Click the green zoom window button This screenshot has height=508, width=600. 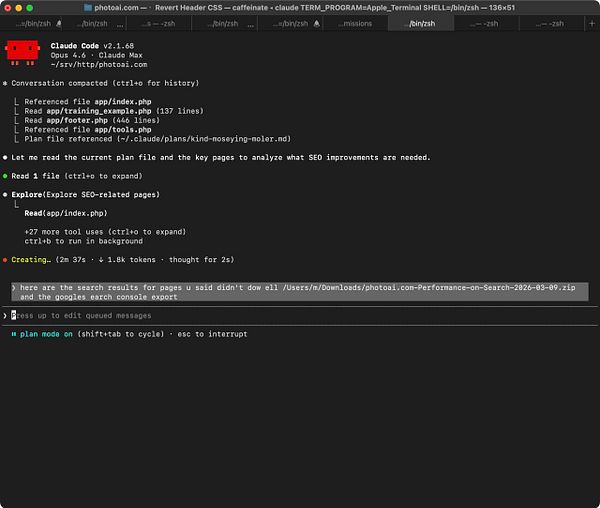point(30,8)
